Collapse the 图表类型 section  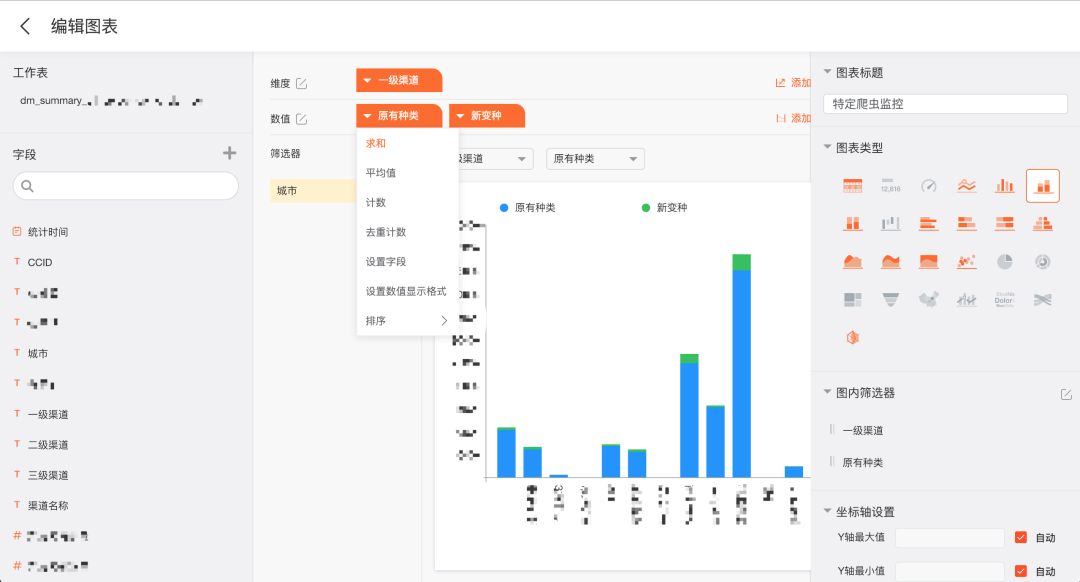[827, 147]
